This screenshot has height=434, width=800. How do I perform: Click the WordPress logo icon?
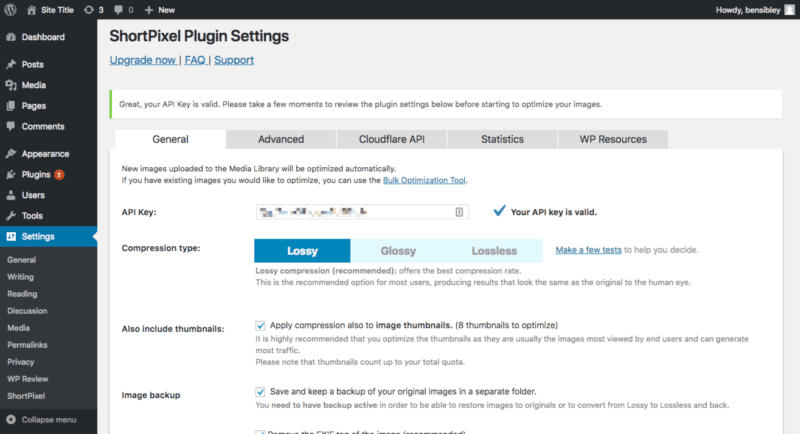pyautogui.click(x=10, y=9)
